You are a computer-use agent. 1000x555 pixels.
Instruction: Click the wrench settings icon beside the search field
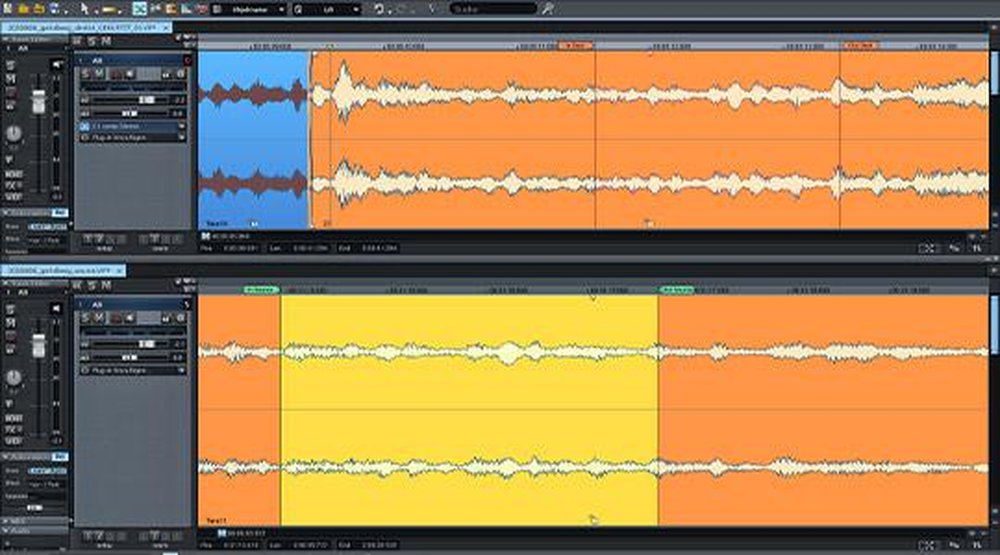(x=547, y=9)
